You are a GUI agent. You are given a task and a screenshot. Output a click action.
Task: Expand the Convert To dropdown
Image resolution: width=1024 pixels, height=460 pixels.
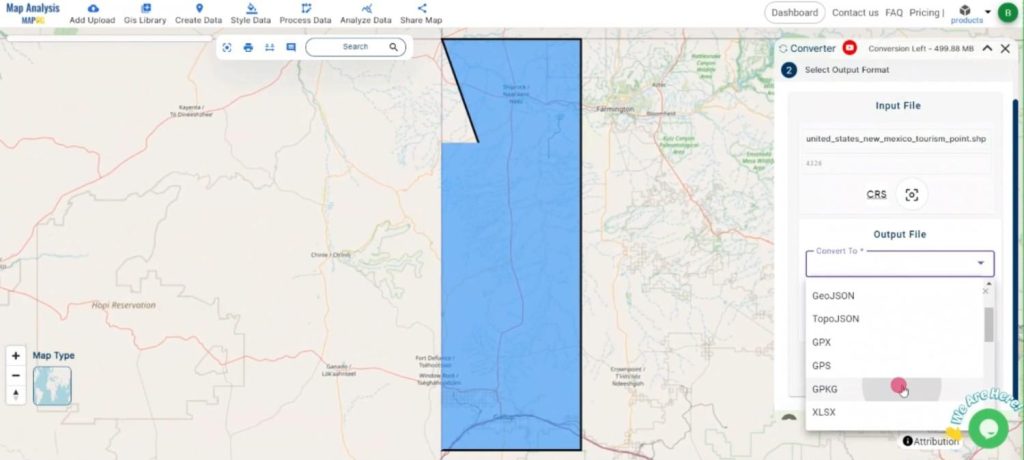[x=980, y=264]
